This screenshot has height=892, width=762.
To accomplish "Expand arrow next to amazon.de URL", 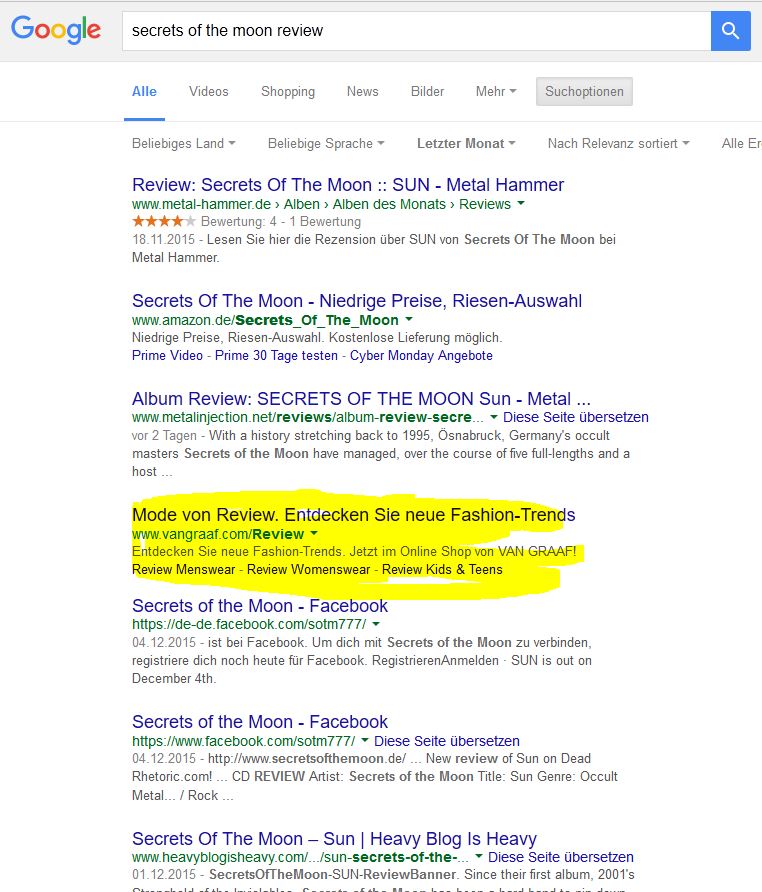I will click(409, 320).
